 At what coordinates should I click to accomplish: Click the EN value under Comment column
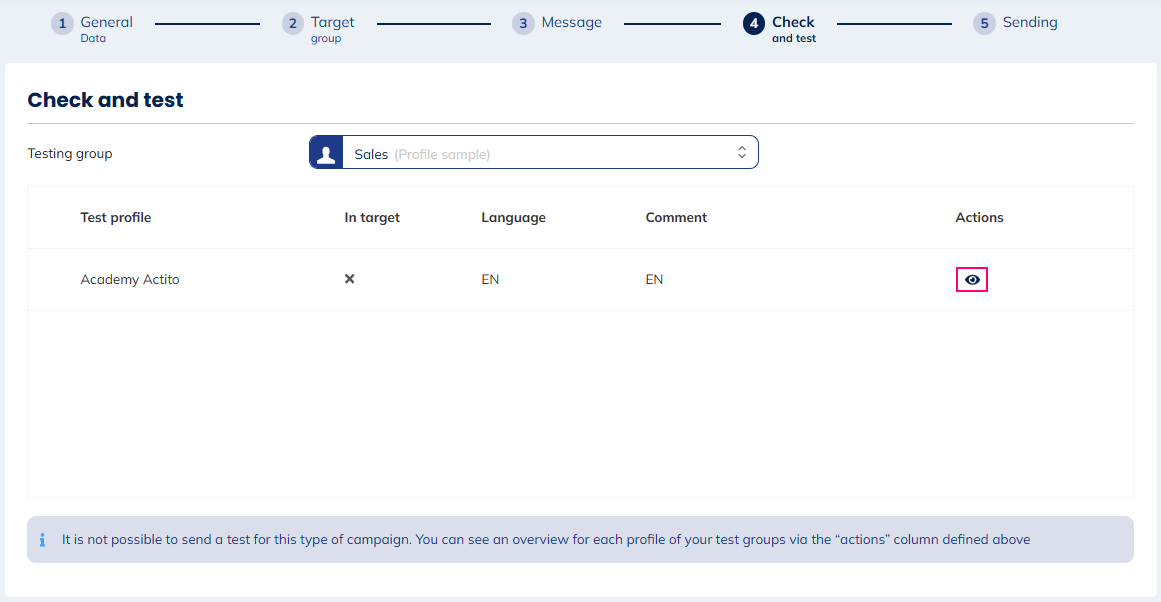[654, 280]
